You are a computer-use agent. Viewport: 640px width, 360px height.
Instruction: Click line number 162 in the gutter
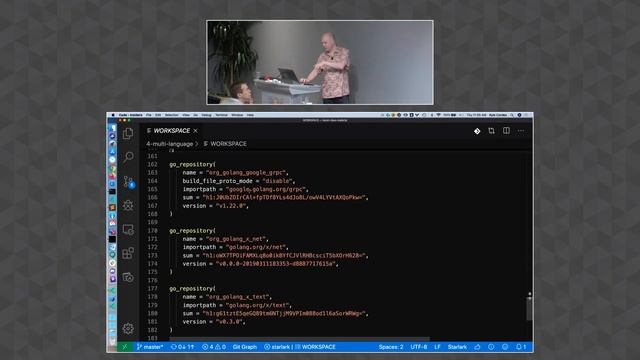(152, 164)
